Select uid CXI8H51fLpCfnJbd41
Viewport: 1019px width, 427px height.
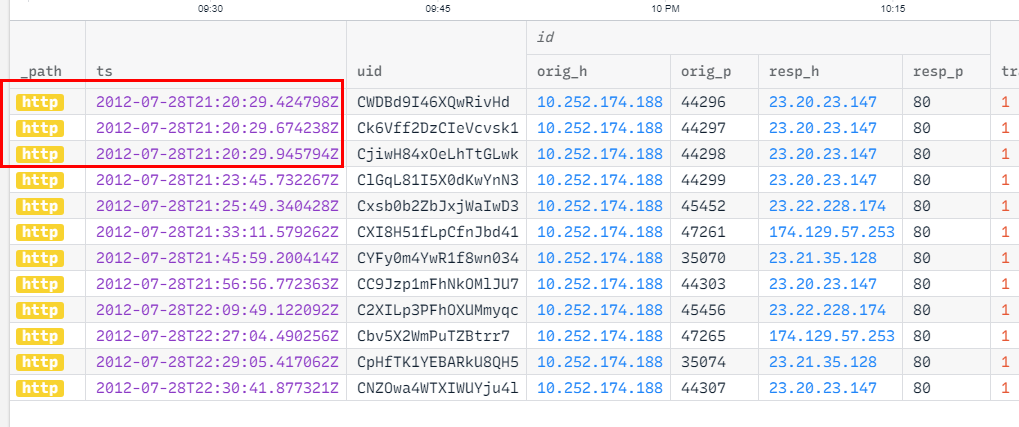pos(438,232)
